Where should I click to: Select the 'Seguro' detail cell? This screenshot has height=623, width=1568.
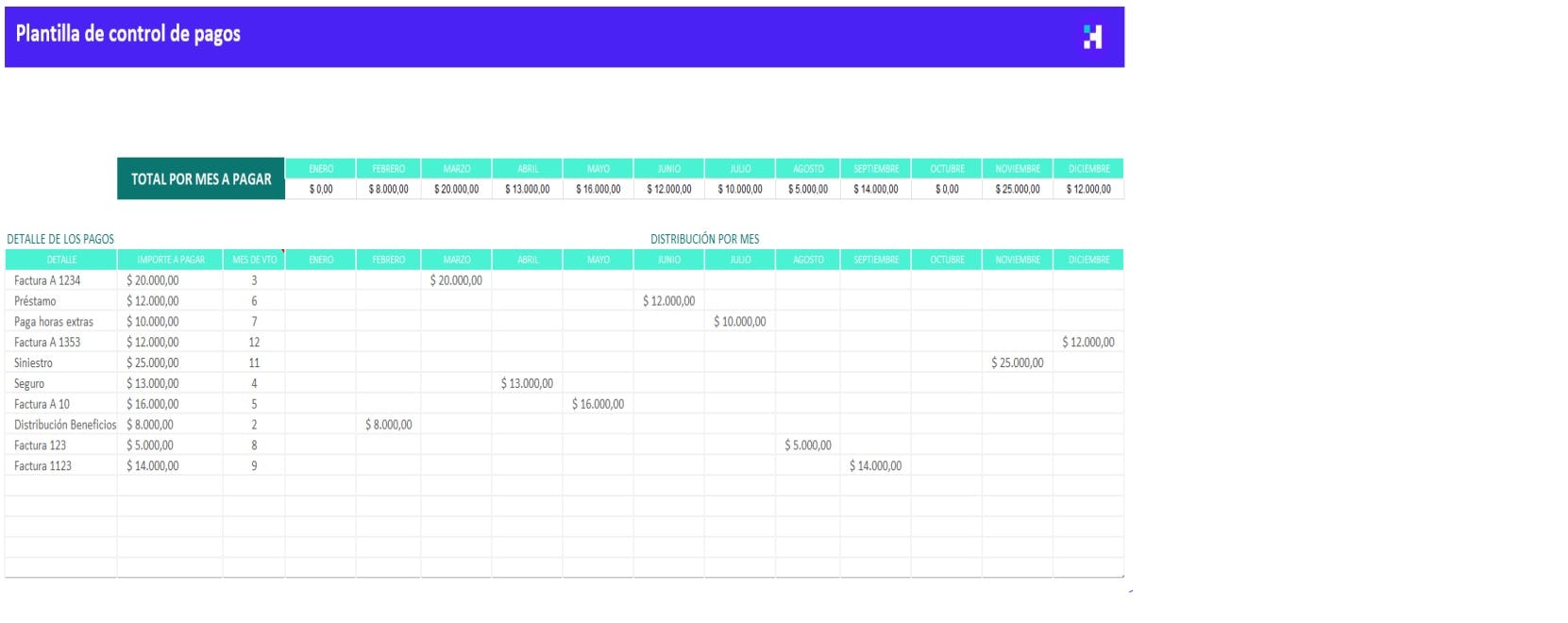(61, 383)
